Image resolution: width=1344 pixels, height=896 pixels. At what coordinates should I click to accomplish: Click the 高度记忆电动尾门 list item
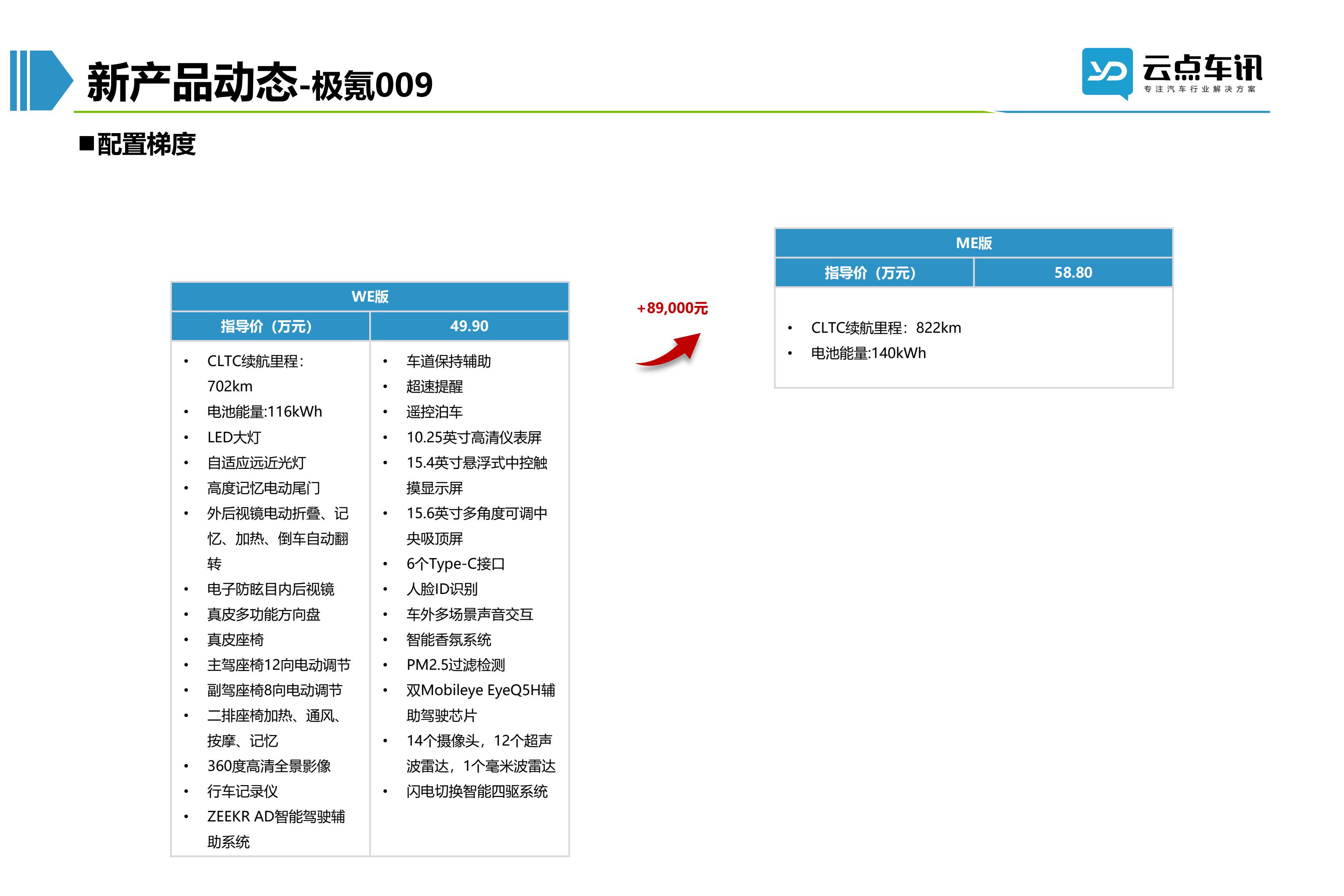coord(263,487)
